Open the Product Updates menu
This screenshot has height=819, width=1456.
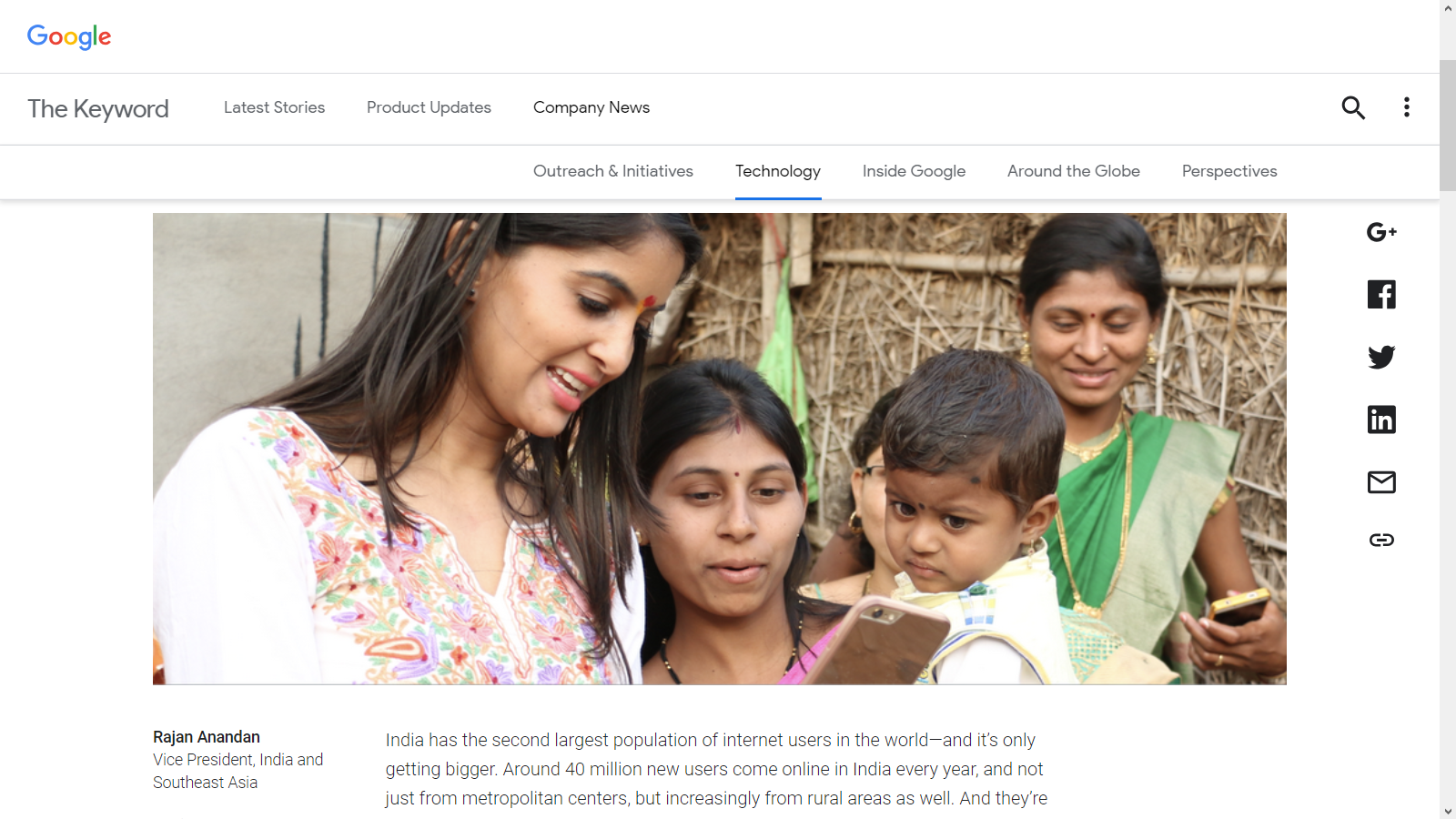click(429, 107)
